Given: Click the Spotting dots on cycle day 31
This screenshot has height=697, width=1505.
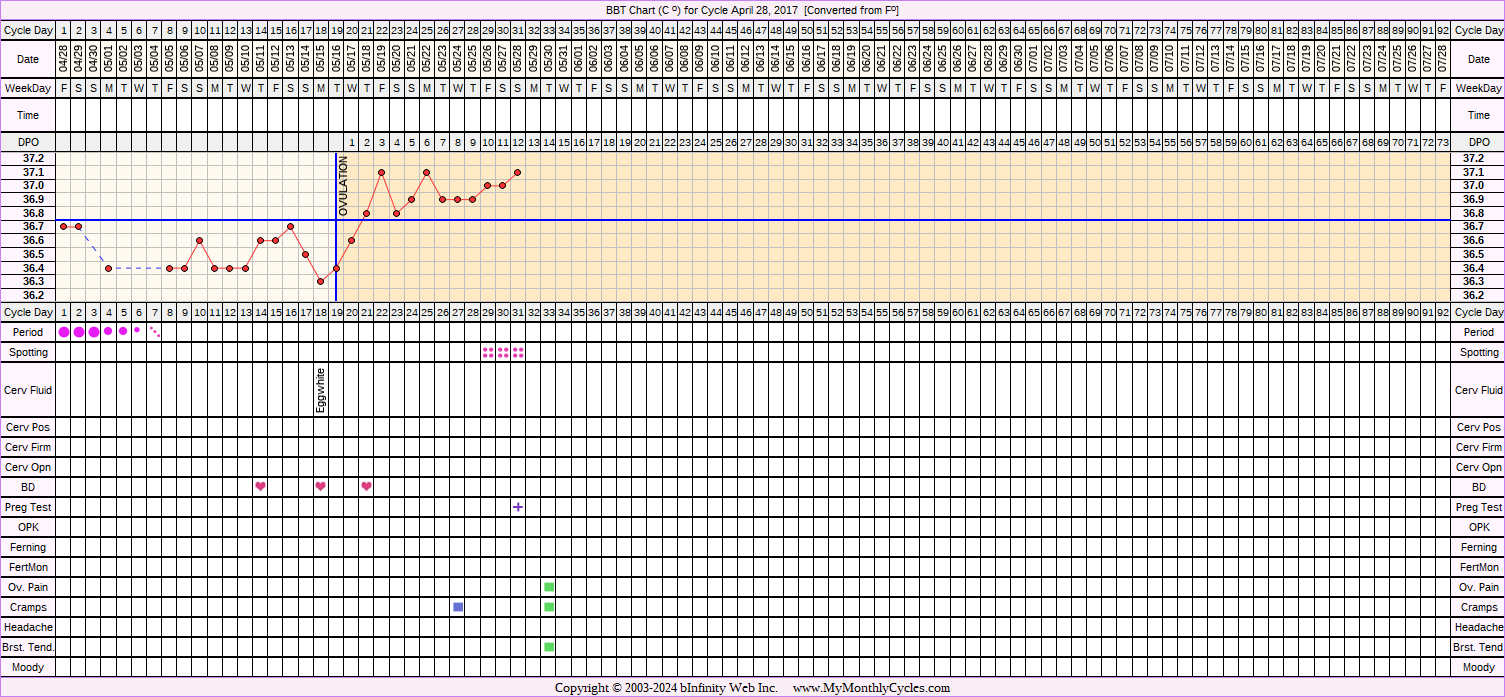Looking at the screenshot, I should pyautogui.click(x=518, y=352).
